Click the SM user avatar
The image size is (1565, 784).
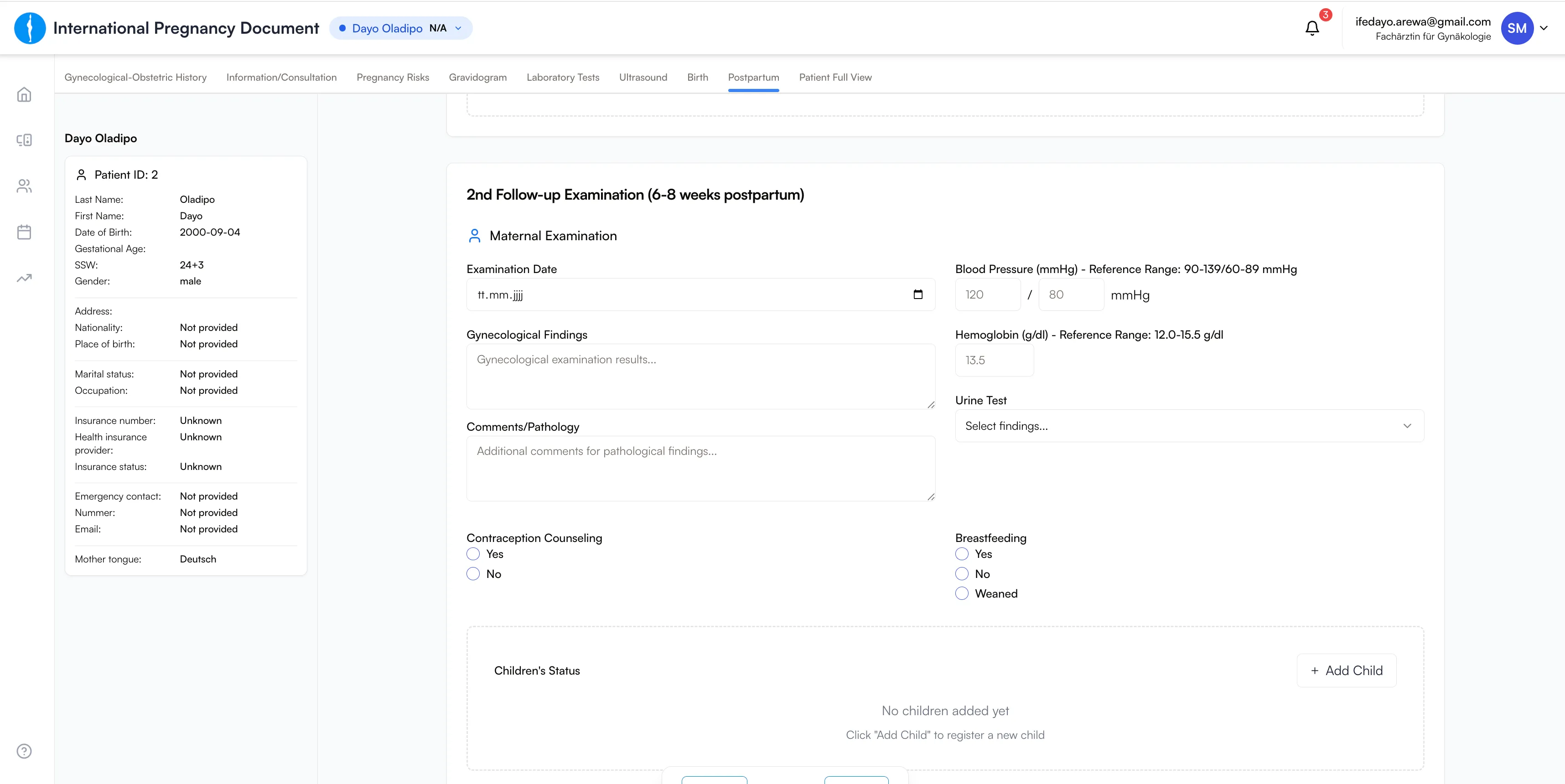(x=1517, y=28)
